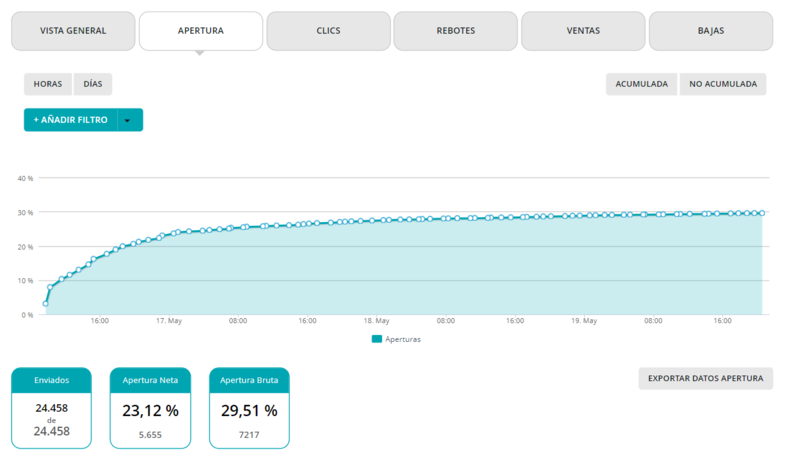The image size is (786, 456).
Task: Click the 10 % y-axis label
Action: point(25,281)
